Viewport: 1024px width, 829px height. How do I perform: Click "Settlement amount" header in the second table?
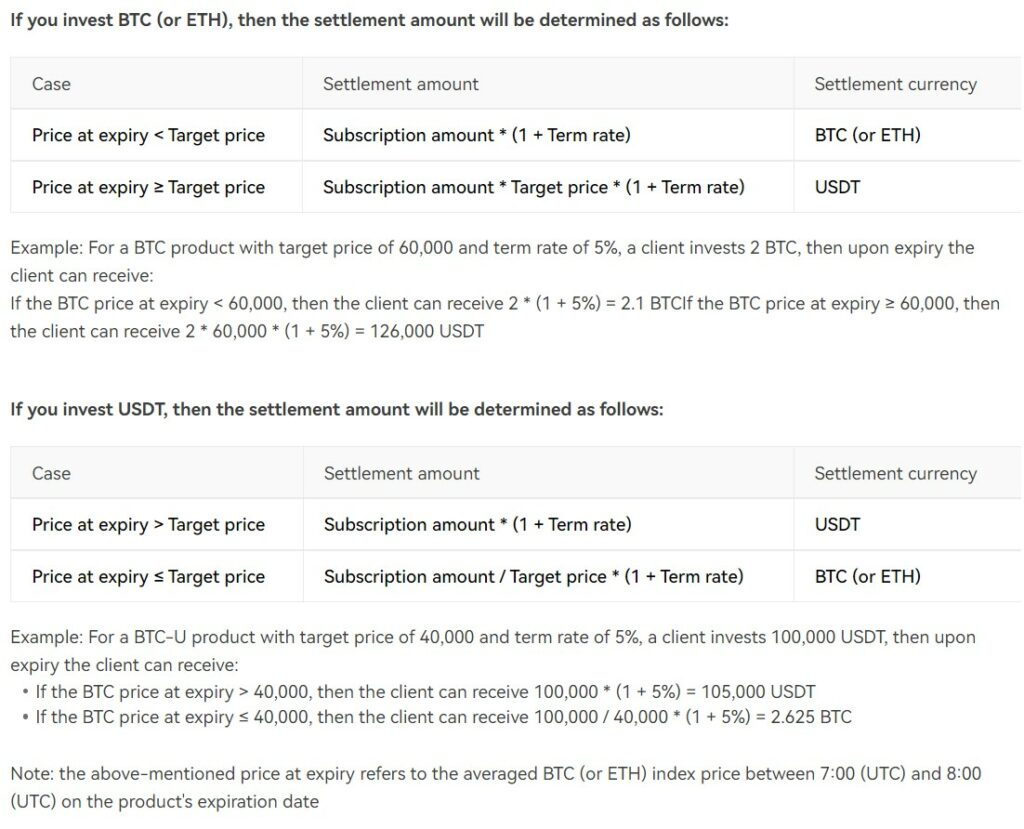click(x=401, y=473)
